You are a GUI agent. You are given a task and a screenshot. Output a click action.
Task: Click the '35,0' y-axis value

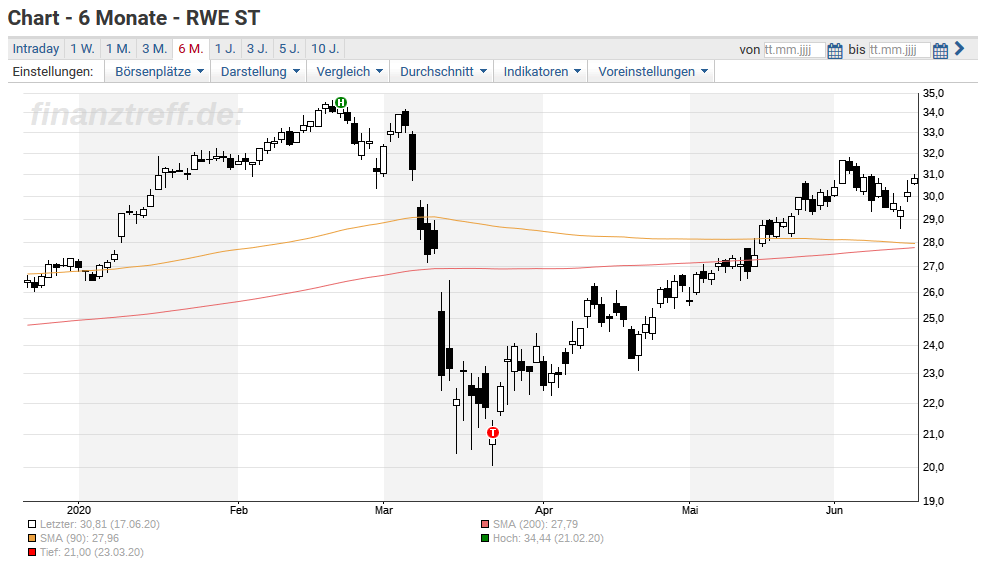click(x=934, y=93)
